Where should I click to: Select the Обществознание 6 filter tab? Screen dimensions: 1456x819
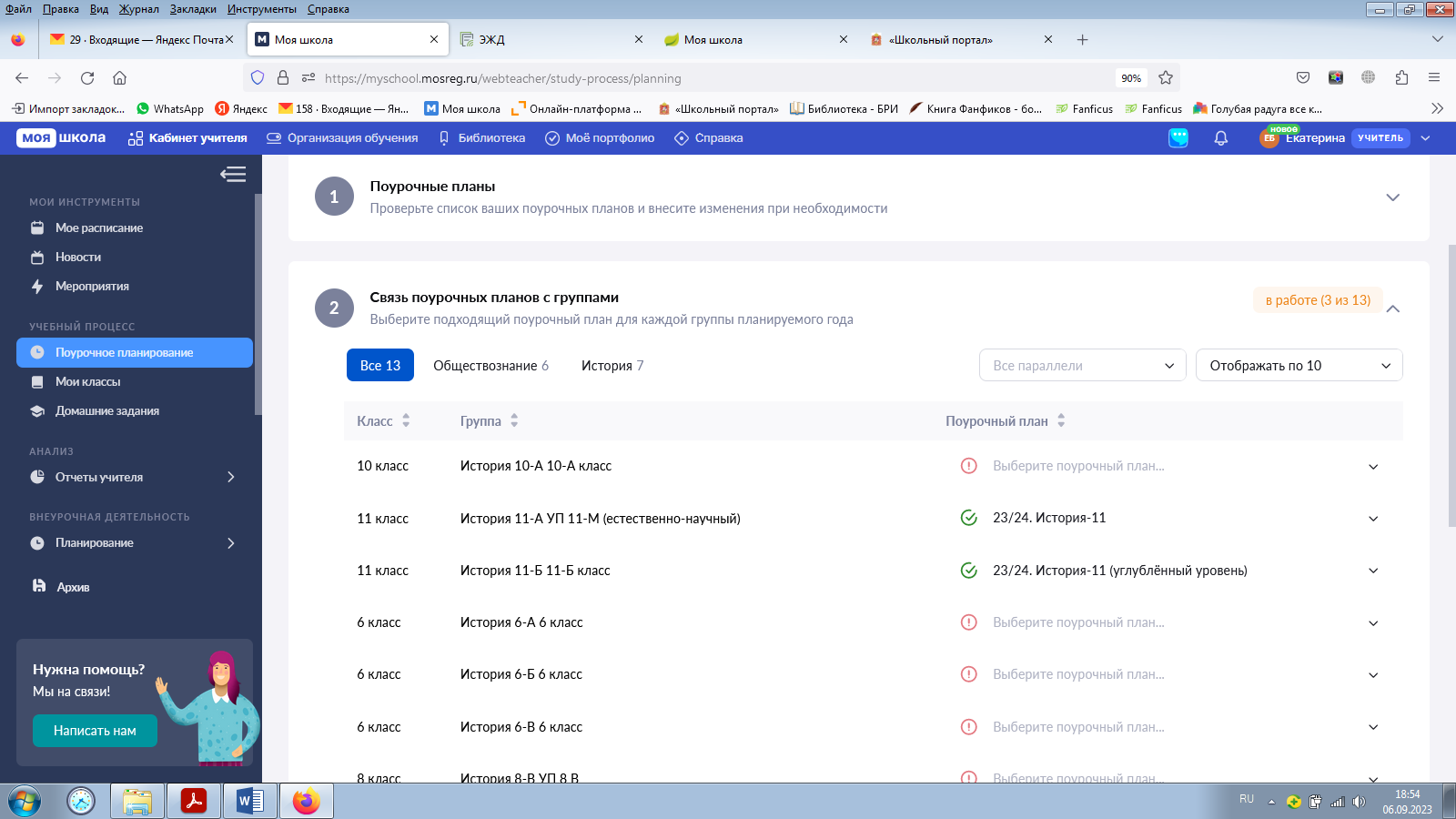[490, 365]
